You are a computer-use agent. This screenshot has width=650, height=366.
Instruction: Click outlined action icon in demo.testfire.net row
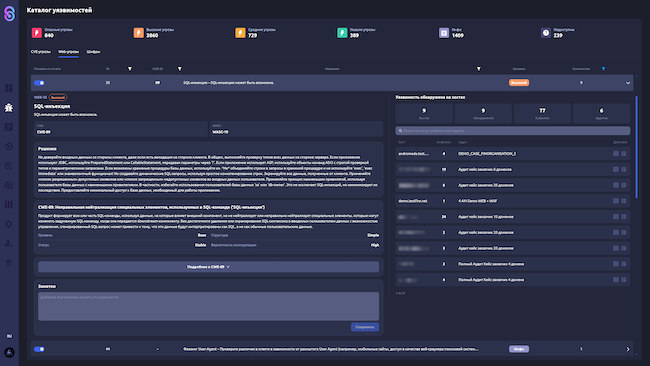[623, 201]
